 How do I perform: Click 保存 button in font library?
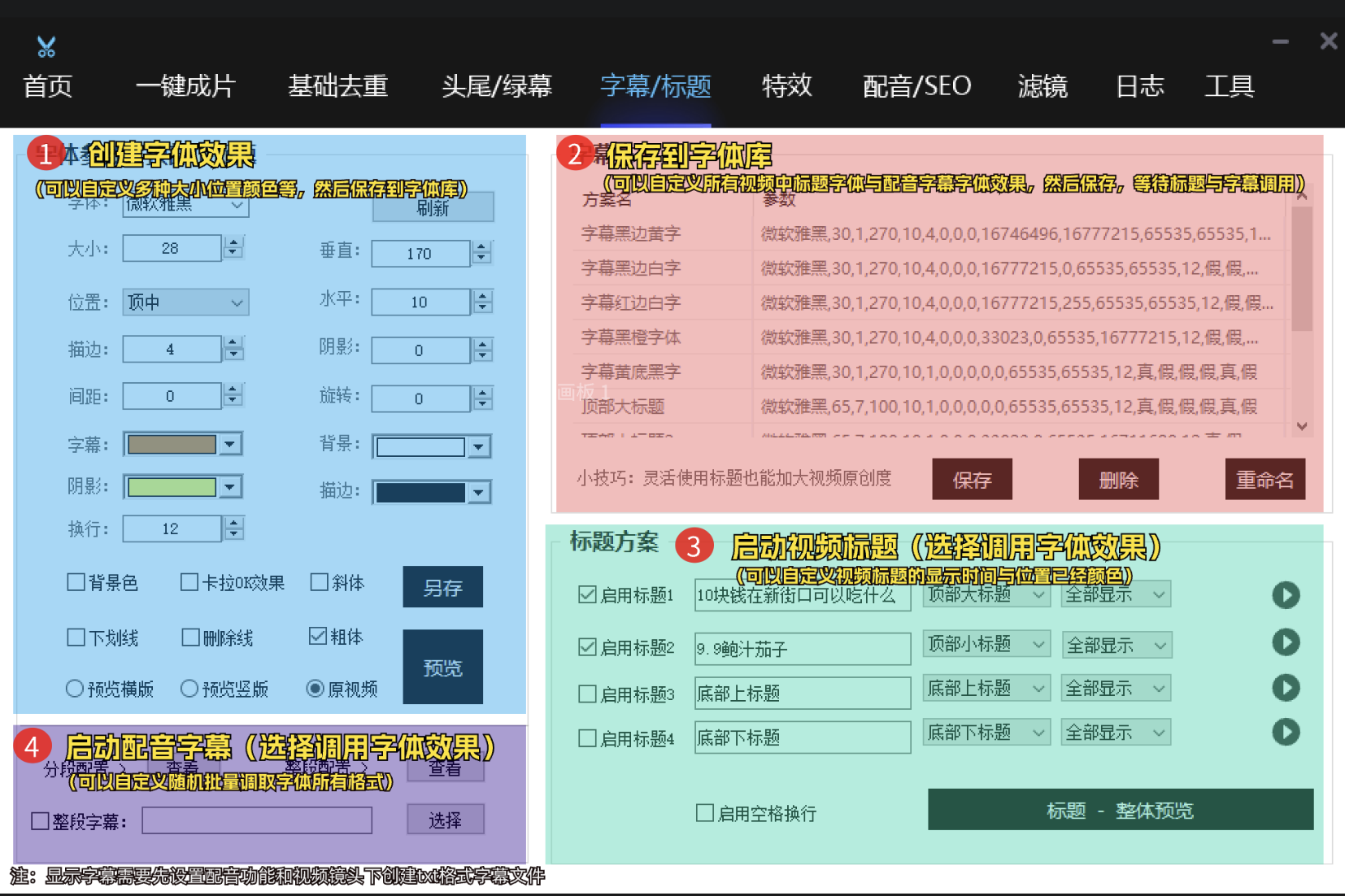tap(972, 479)
